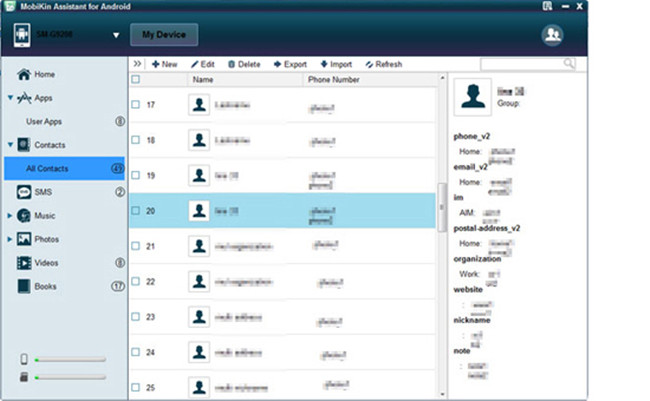Open the Videos icon in sidebar
Screen dimensions: 650x401
[x=24, y=263]
